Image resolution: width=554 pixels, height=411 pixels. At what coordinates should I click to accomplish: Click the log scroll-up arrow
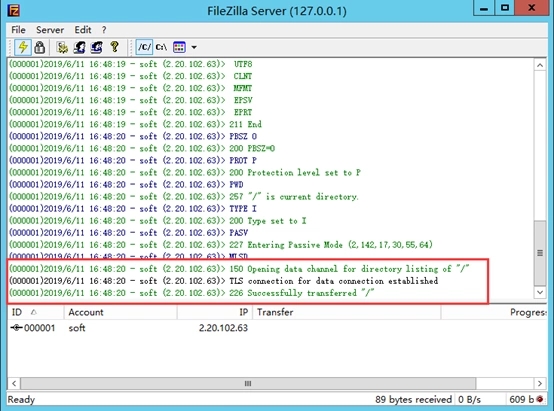tap(540, 65)
